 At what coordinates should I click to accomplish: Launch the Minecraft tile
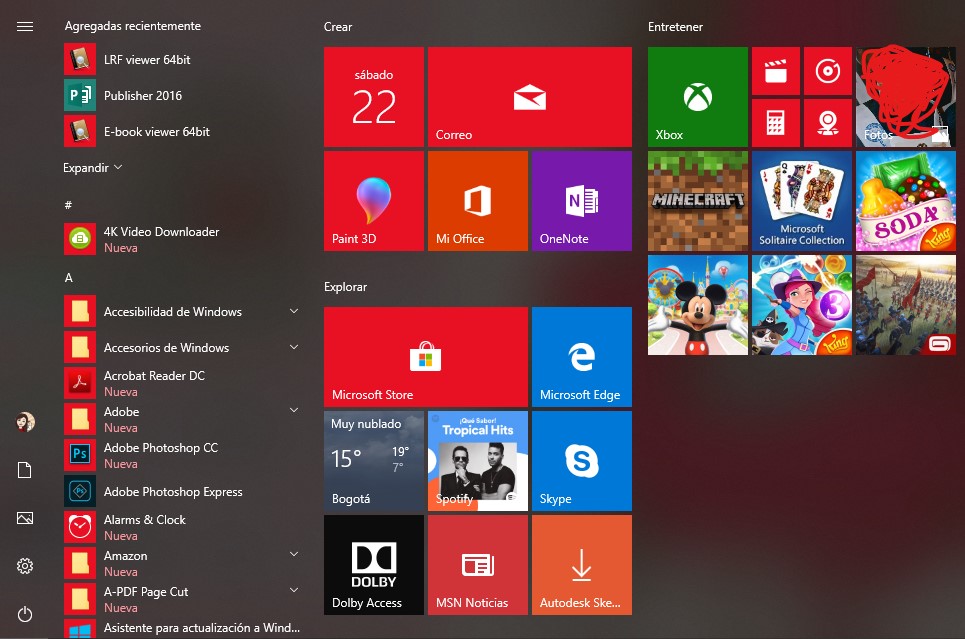click(698, 201)
